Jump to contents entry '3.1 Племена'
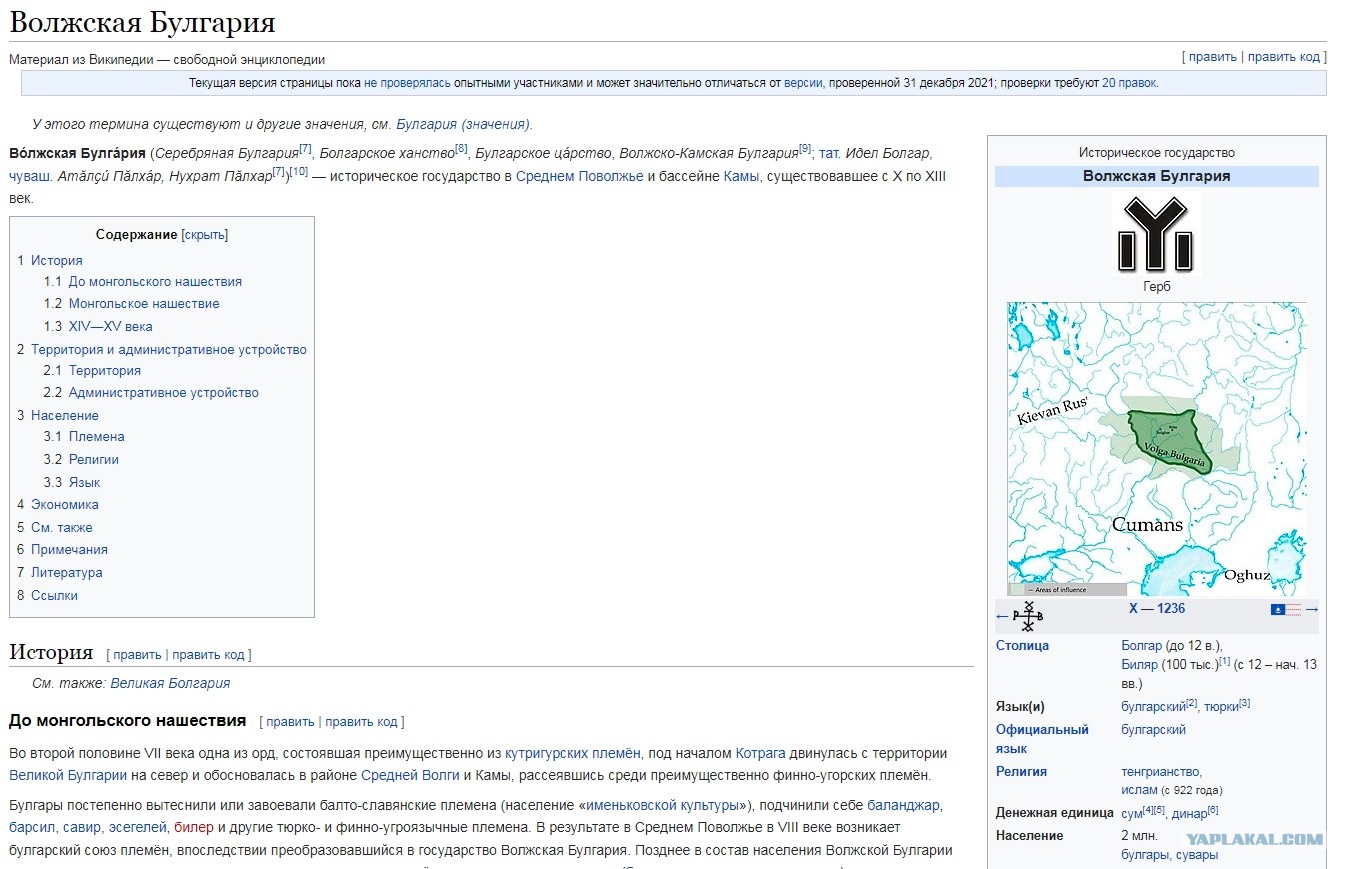The height and width of the screenshot is (869, 1349). (x=84, y=437)
